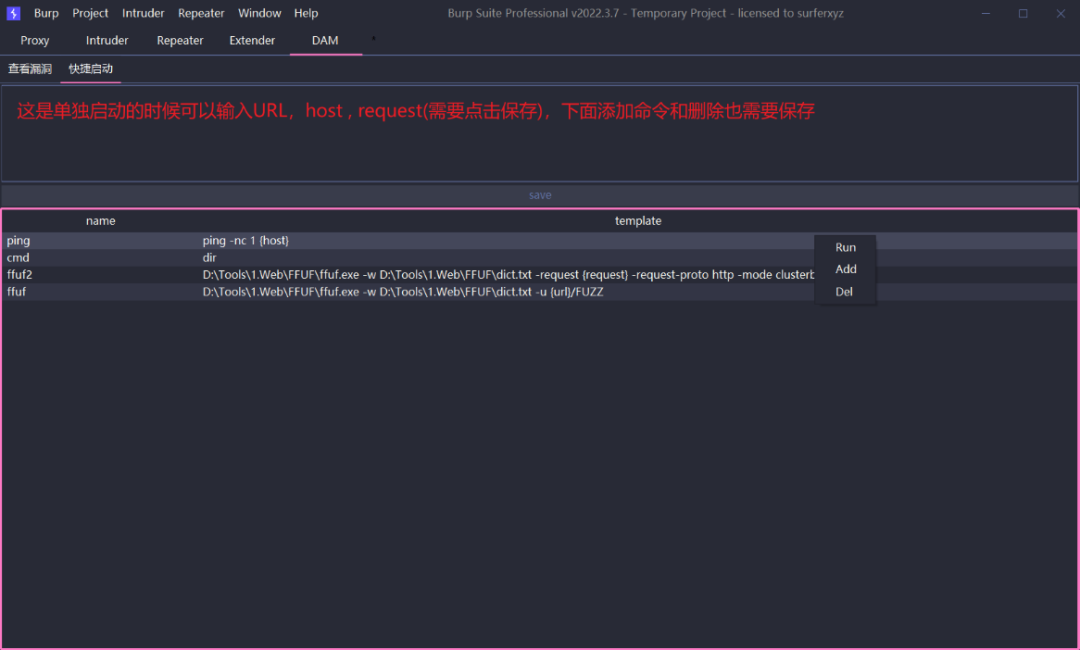Screen dimensions: 1080x650
Task: Choose Del from the context menu
Action: pyautogui.click(x=845, y=292)
